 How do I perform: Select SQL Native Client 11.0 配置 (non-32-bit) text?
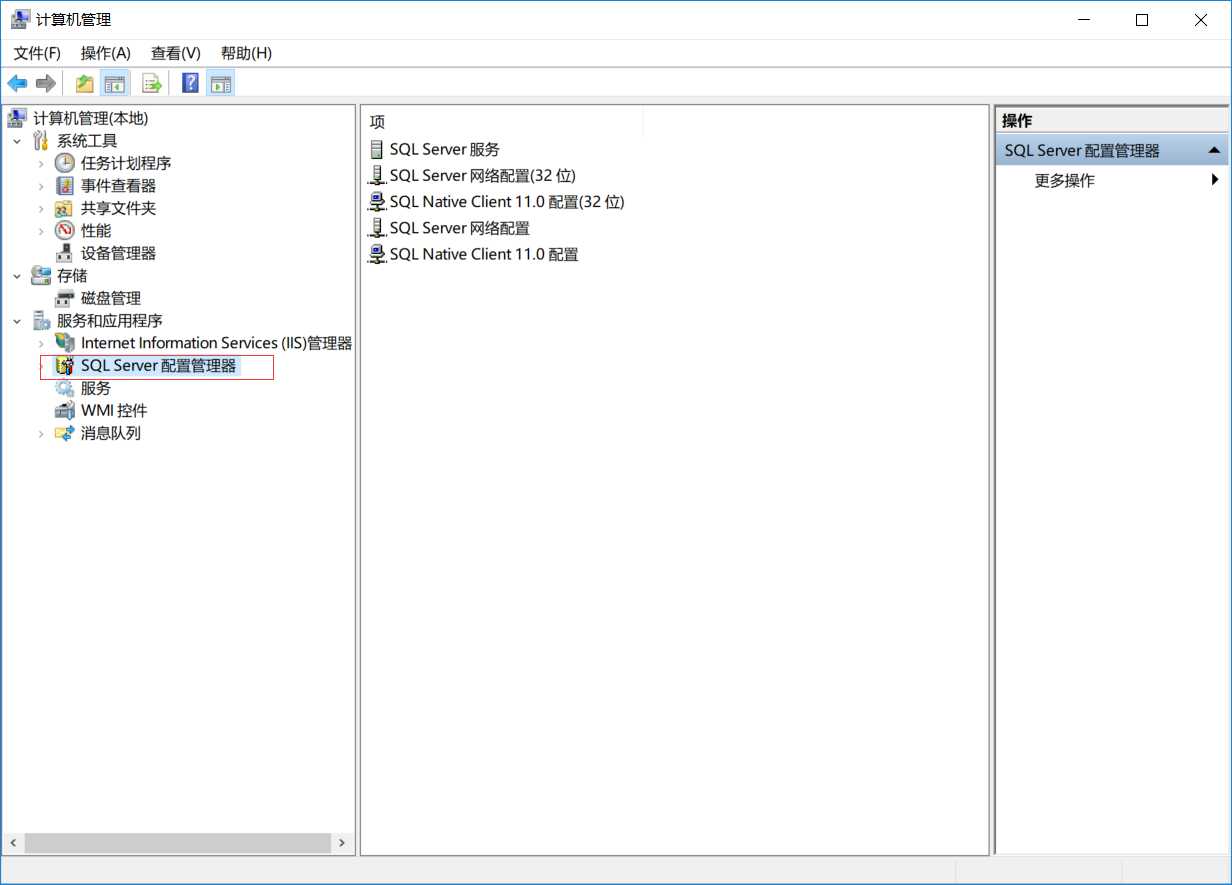point(484,254)
